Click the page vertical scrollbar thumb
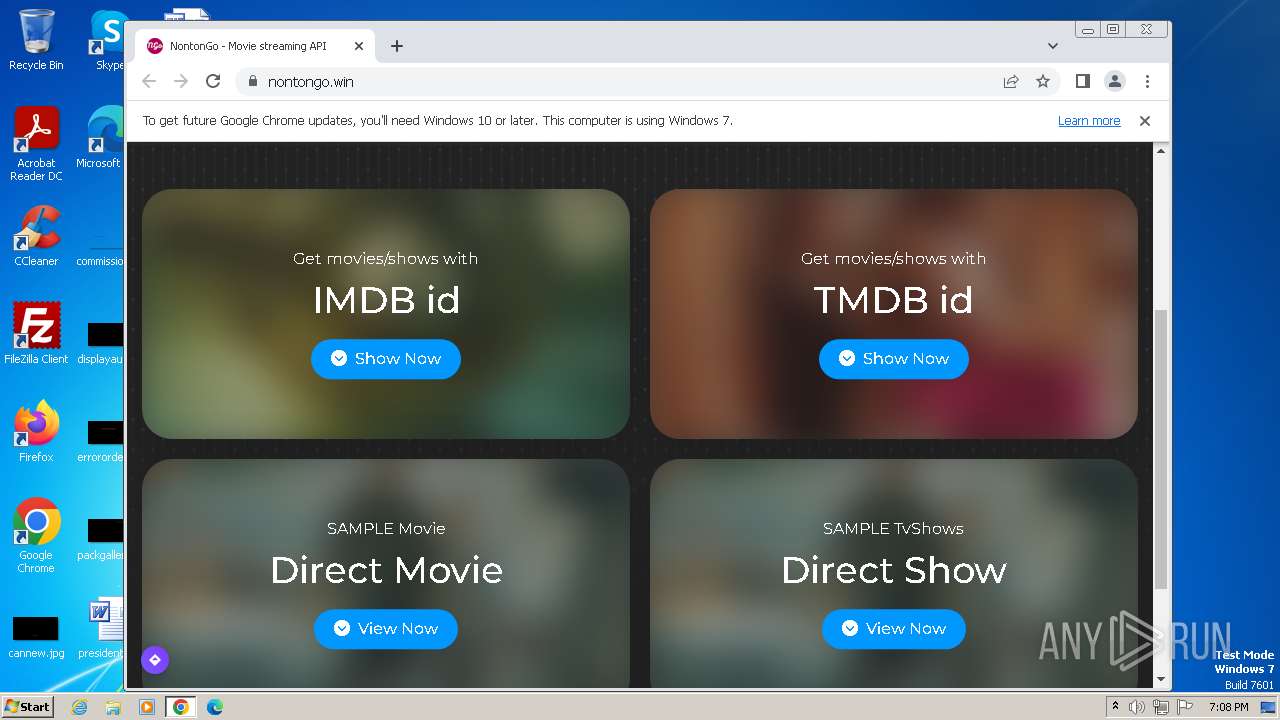This screenshot has width=1280, height=720. tap(1161, 449)
